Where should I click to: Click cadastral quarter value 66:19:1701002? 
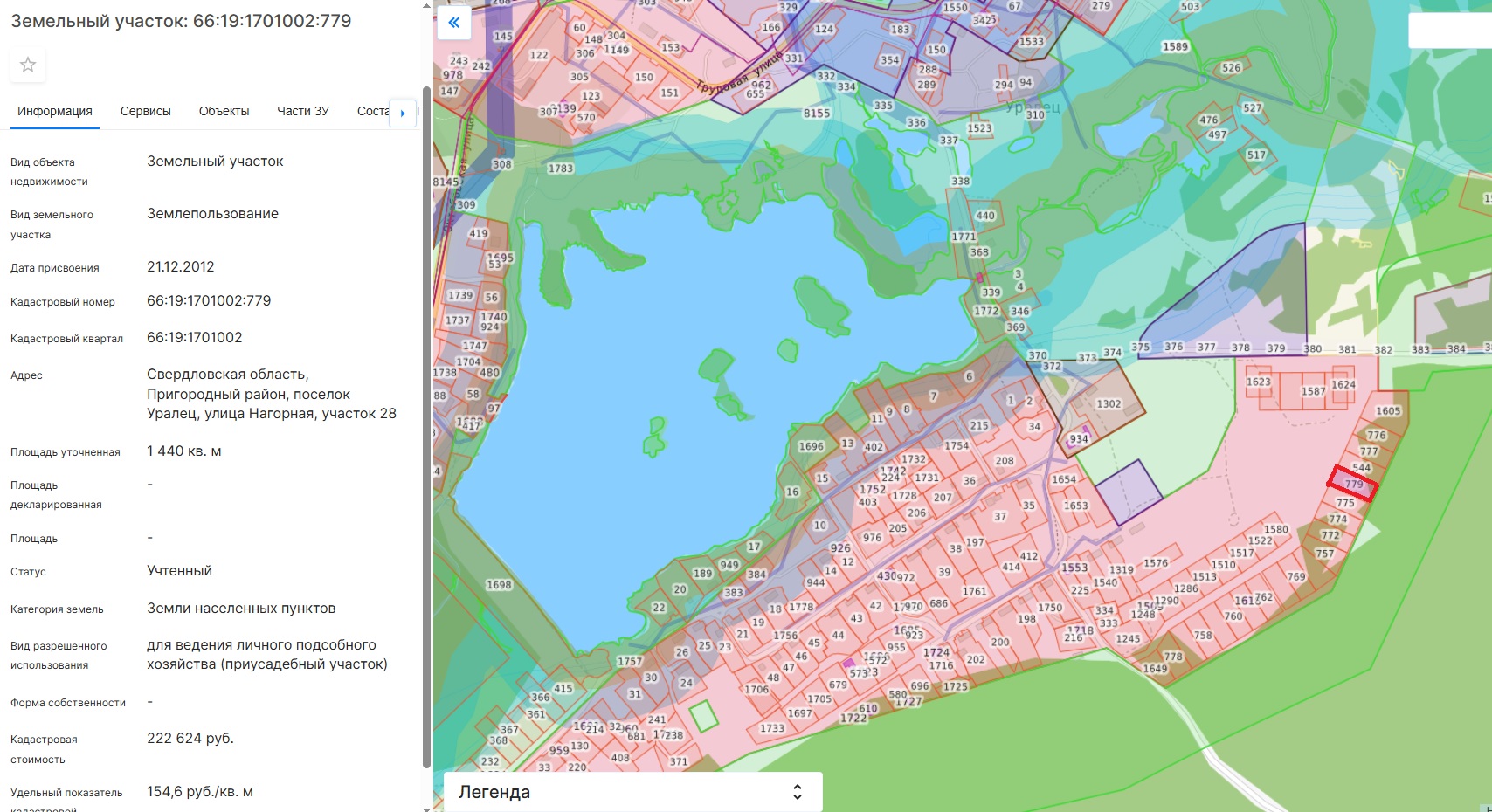pyautogui.click(x=195, y=337)
